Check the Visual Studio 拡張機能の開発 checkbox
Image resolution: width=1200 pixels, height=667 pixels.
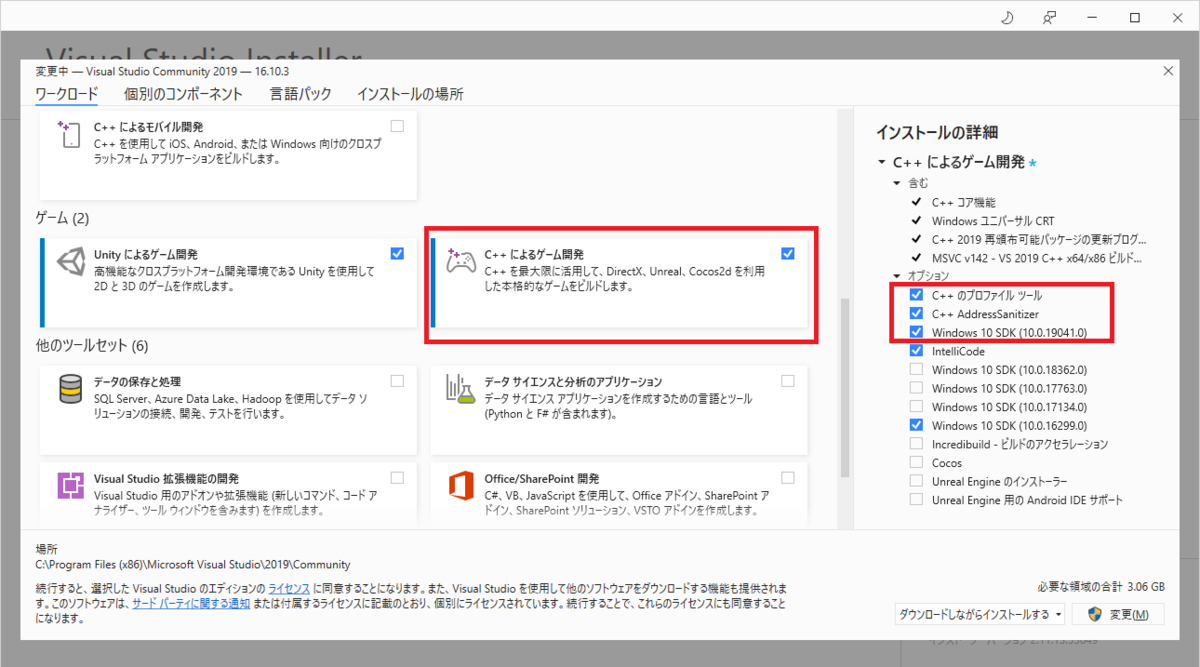coord(398,478)
